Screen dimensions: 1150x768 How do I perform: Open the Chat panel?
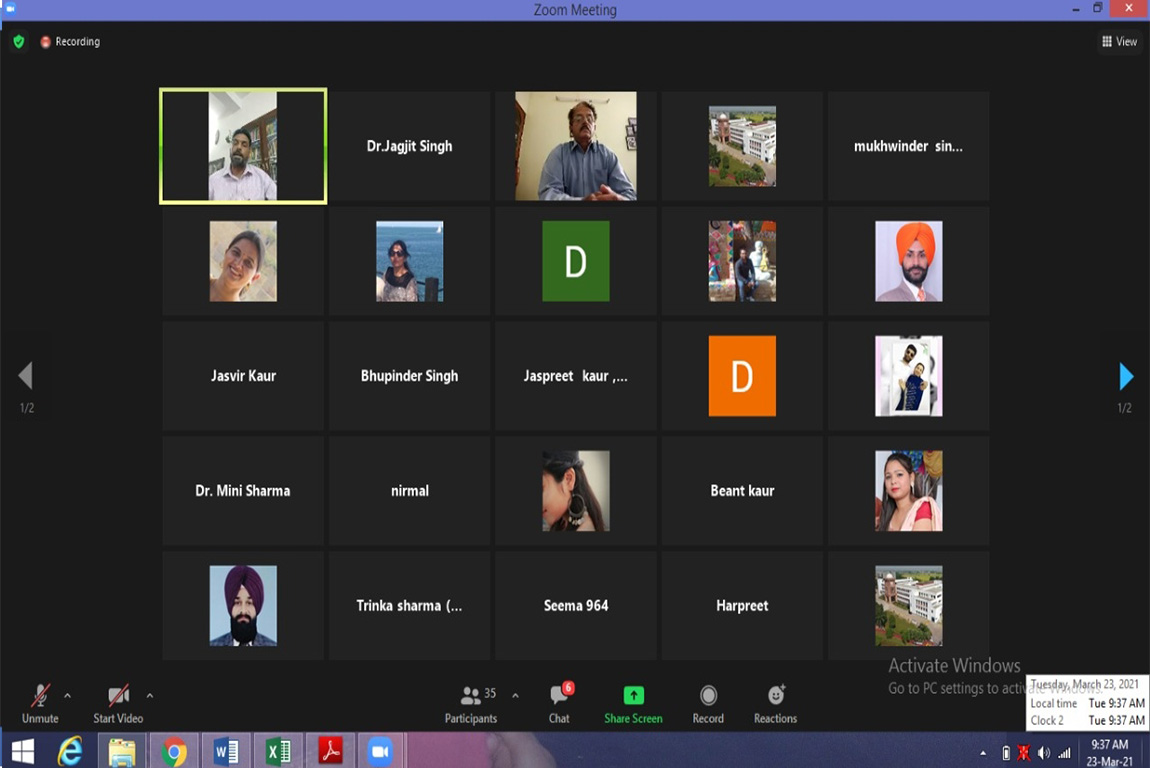point(559,704)
